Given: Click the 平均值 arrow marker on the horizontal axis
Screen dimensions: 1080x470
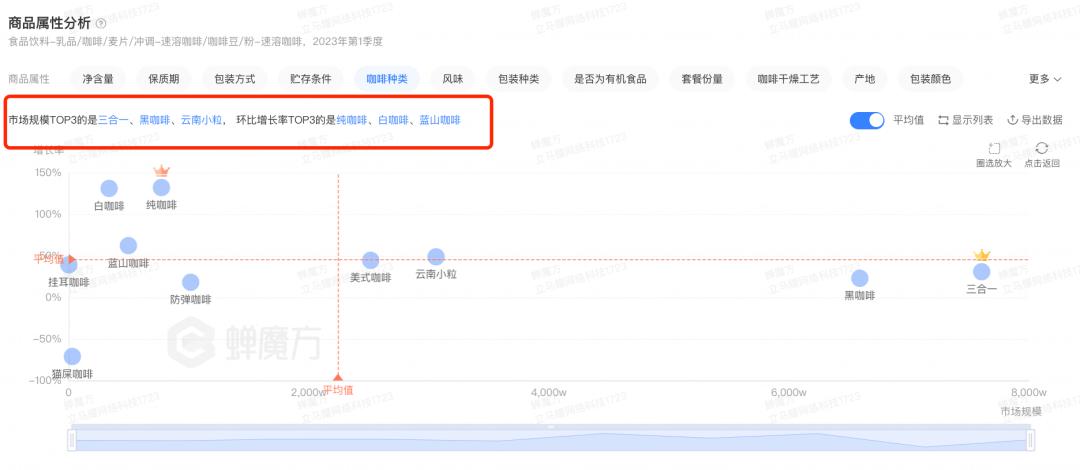Looking at the screenshot, I should (x=338, y=378).
